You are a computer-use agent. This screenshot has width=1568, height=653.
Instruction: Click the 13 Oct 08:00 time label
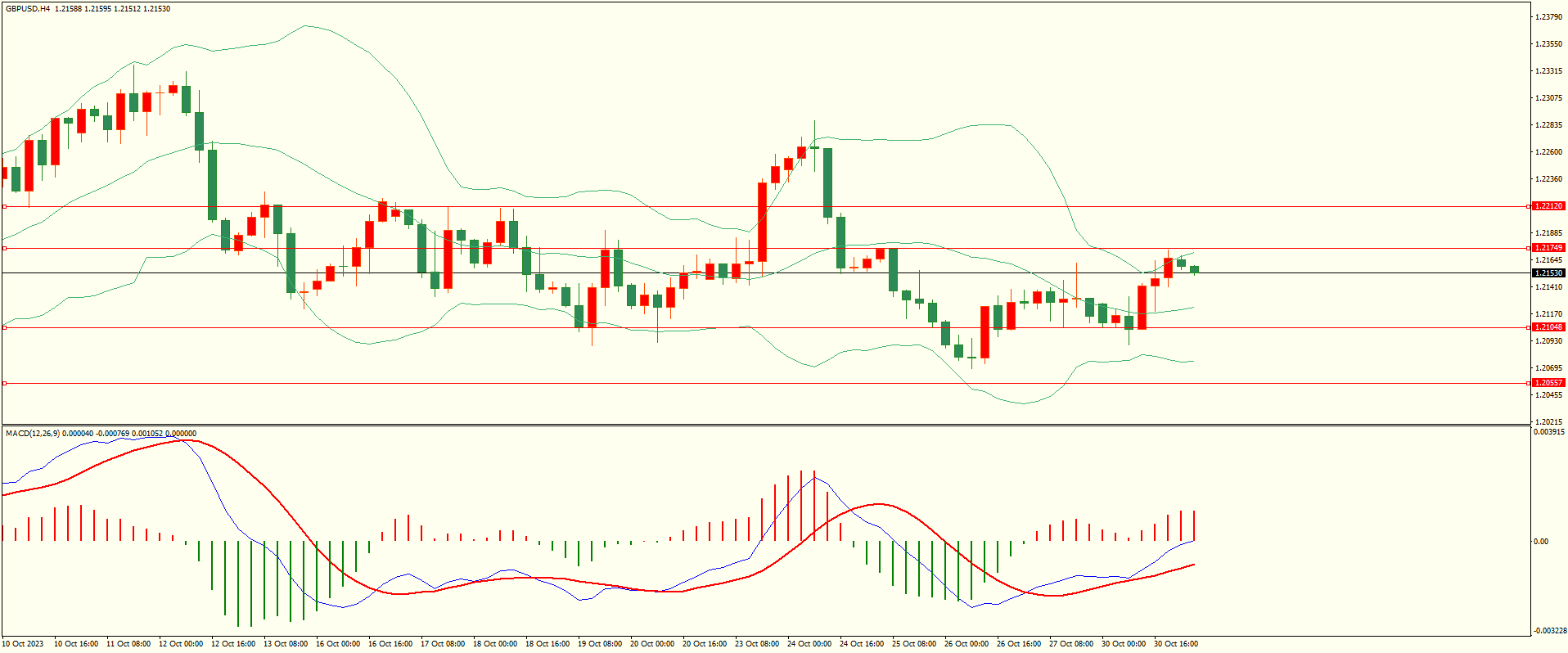(286, 644)
